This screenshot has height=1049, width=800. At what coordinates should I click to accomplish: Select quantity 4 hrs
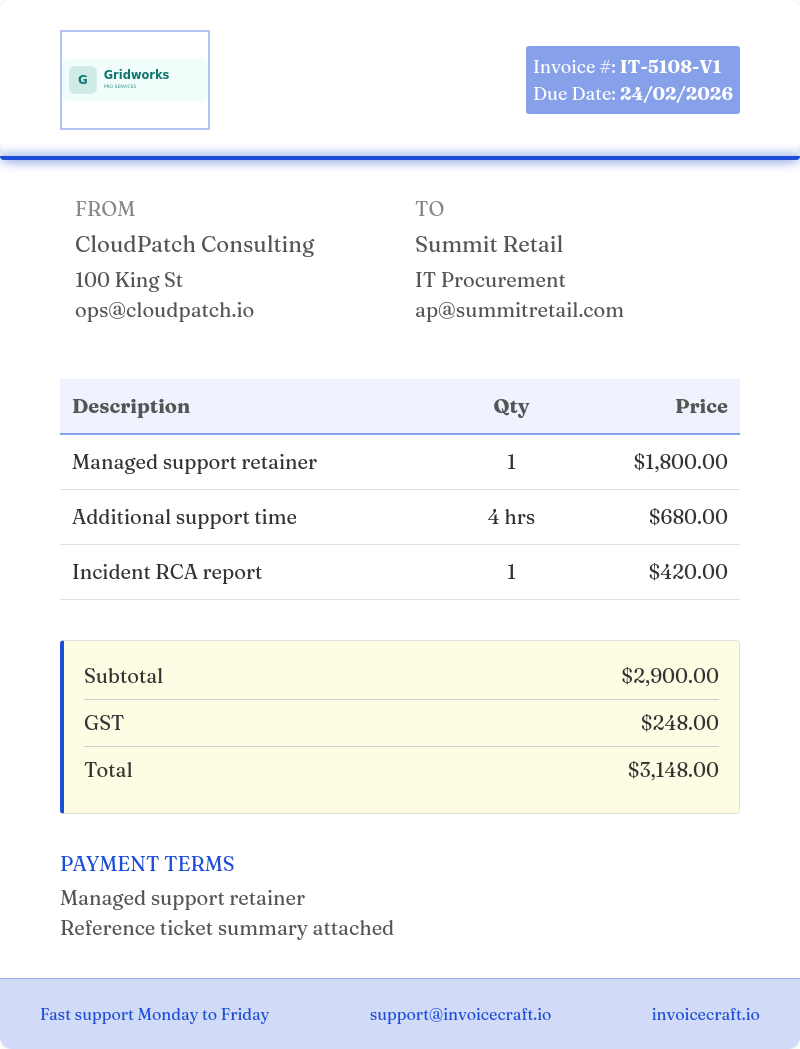(x=511, y=517)
